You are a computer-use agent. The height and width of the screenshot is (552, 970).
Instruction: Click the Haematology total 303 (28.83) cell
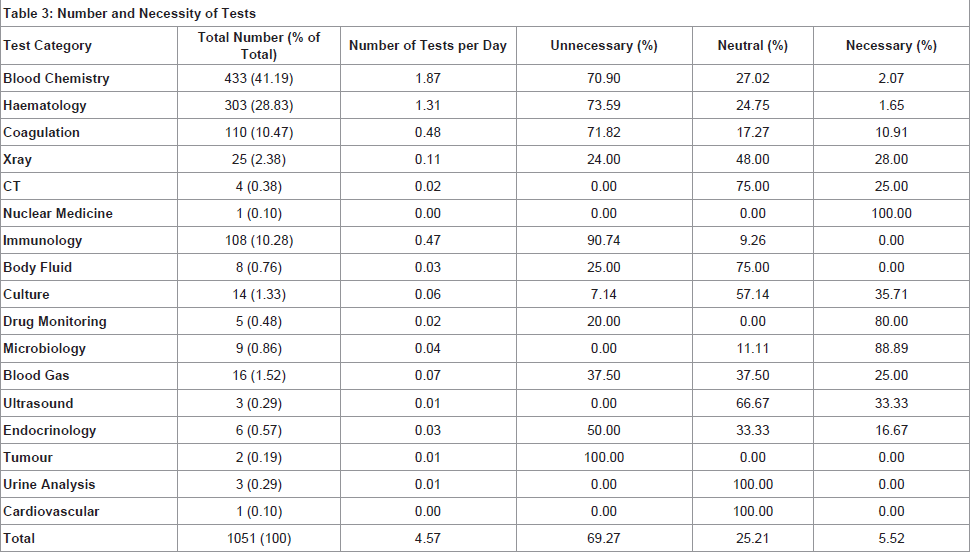(x=259, y=106)
